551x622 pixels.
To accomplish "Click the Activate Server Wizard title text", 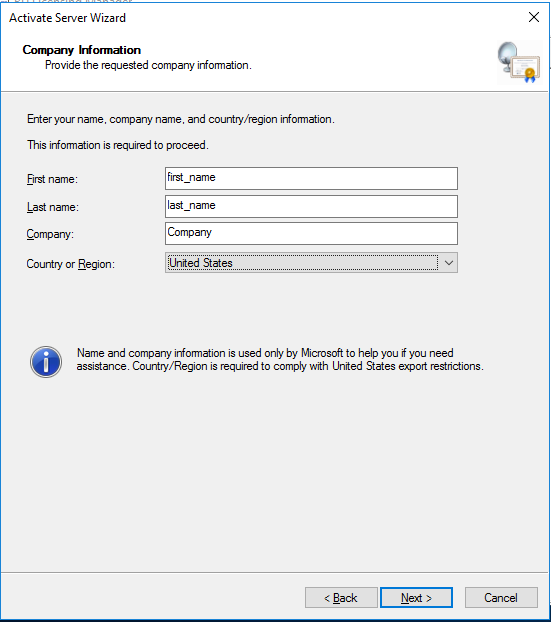I will coord(67,18).
